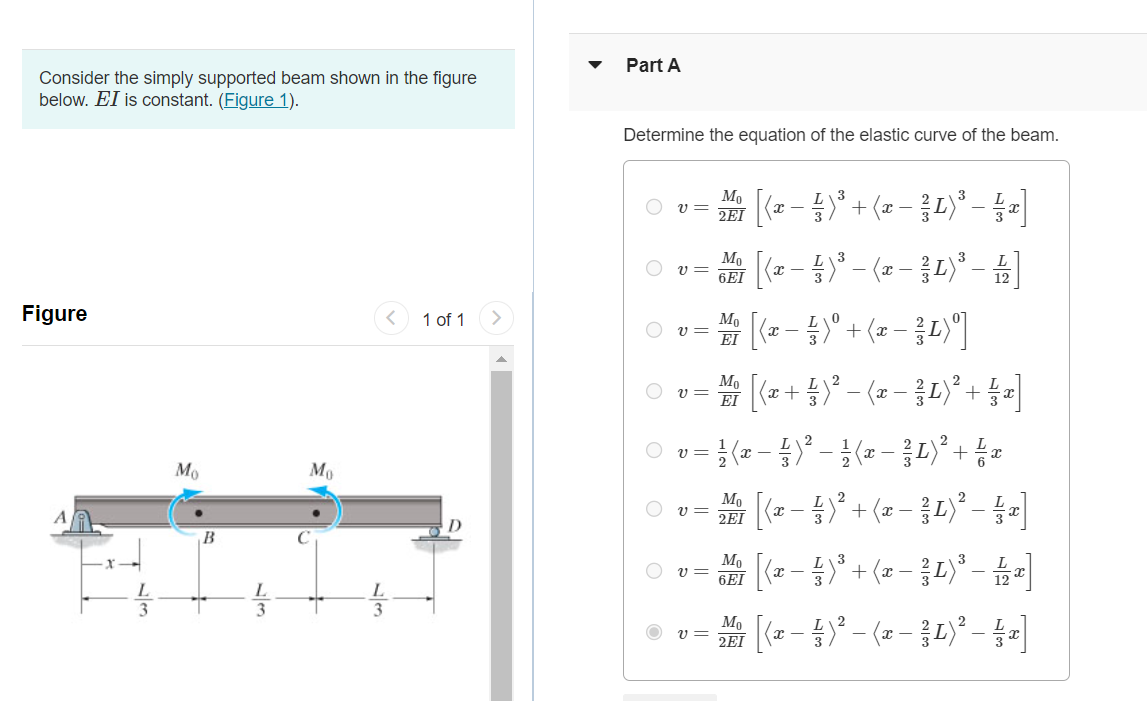Select the first elastic curve answer option
1147x701 pixels.
tap(652, 207)
